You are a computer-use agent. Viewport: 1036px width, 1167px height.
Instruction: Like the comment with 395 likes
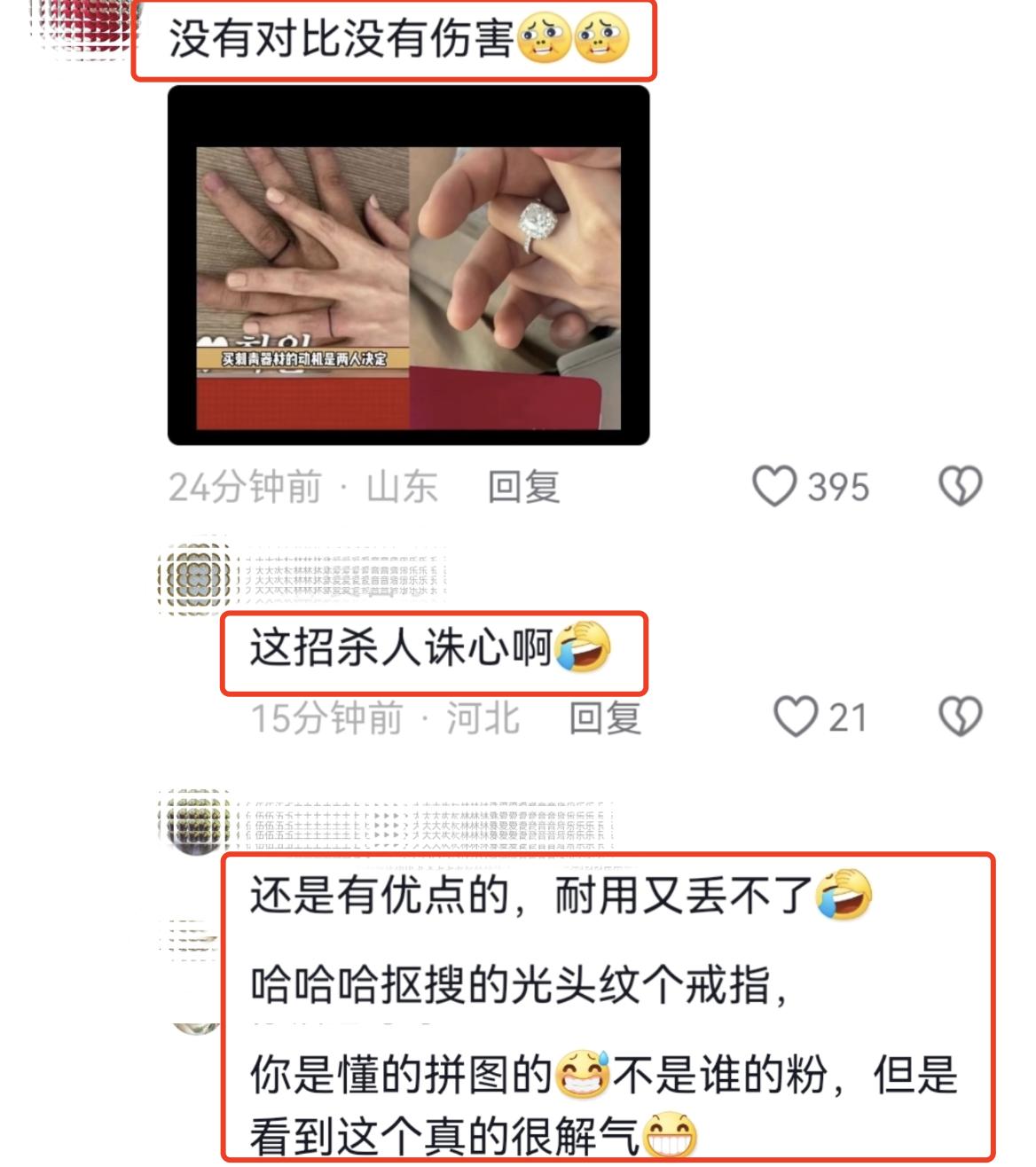click(x=774, y=487)
